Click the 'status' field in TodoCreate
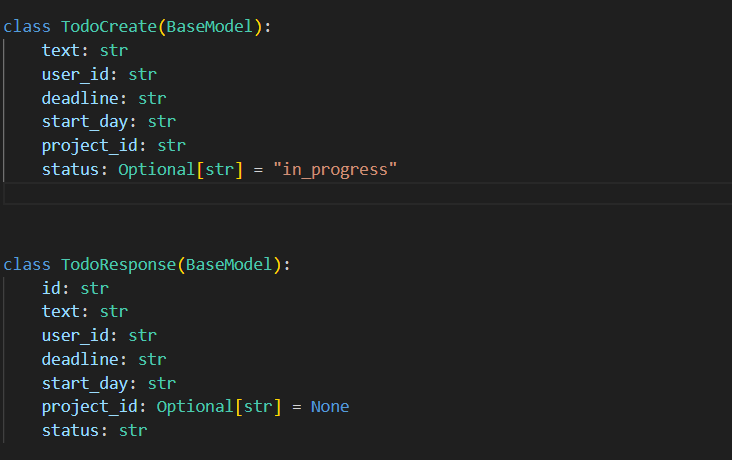Viewport: 732px width, 460px height. (70, 170)
